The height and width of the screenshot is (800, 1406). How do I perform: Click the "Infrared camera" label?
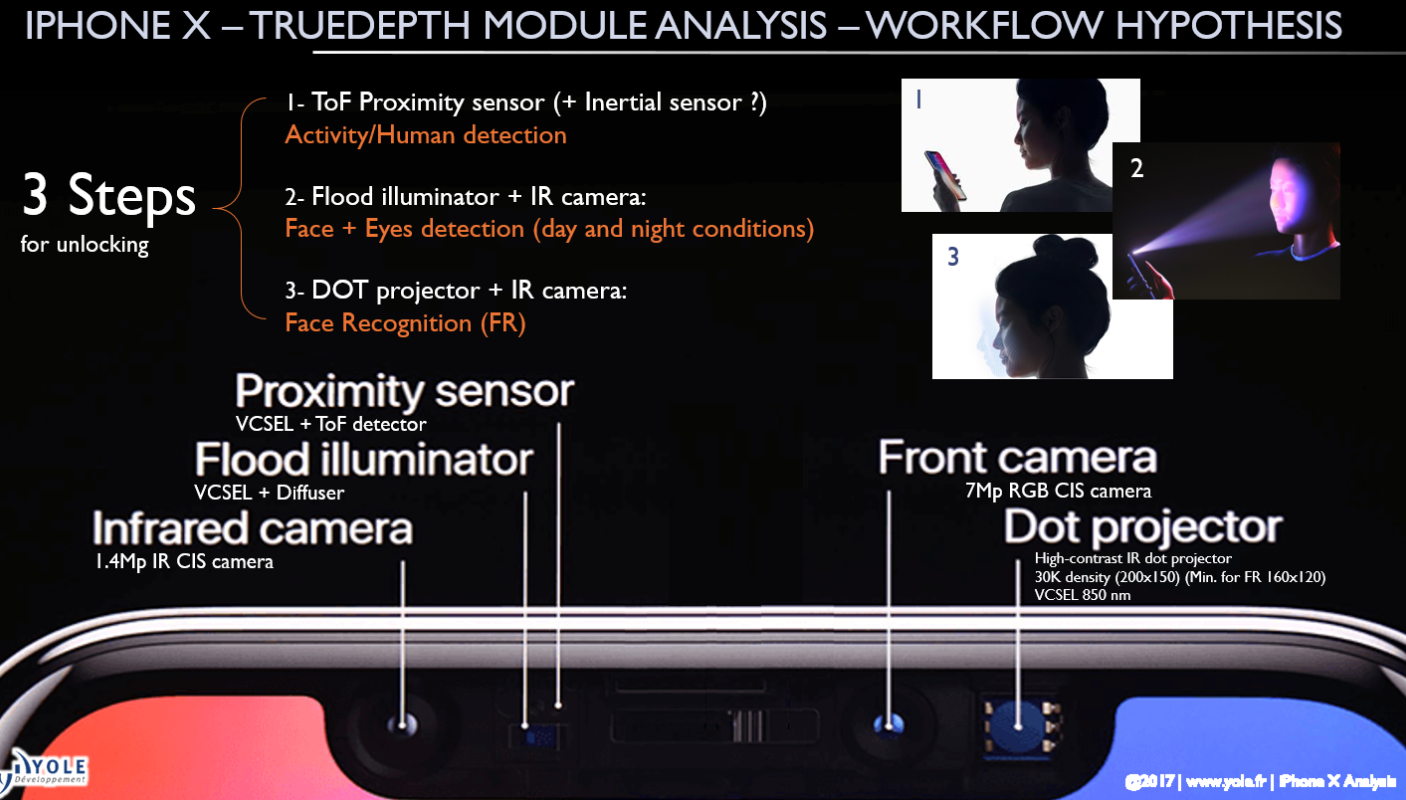point(252,528)
